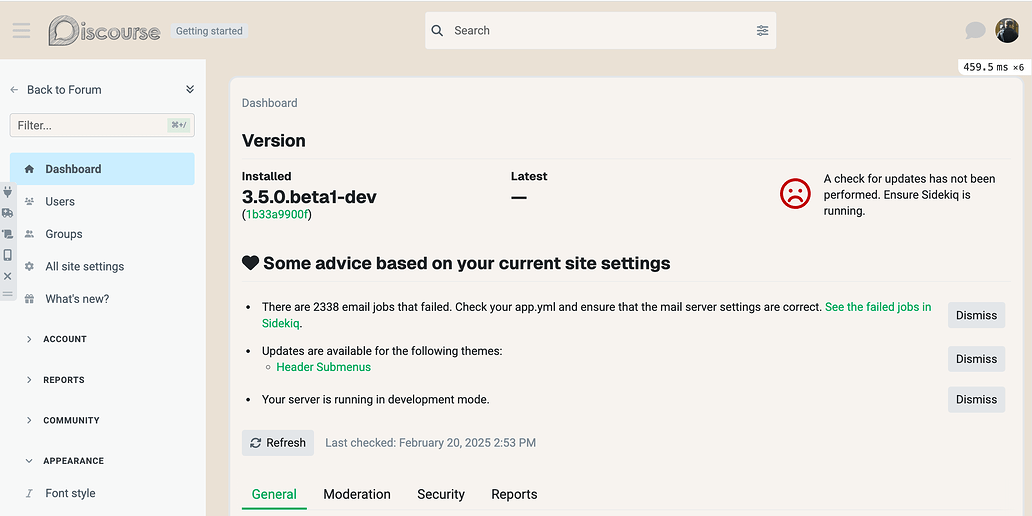Collapse the Appearance section
Screen dimensions: 1032x516
pyautogui.click(x=72, y=461)
